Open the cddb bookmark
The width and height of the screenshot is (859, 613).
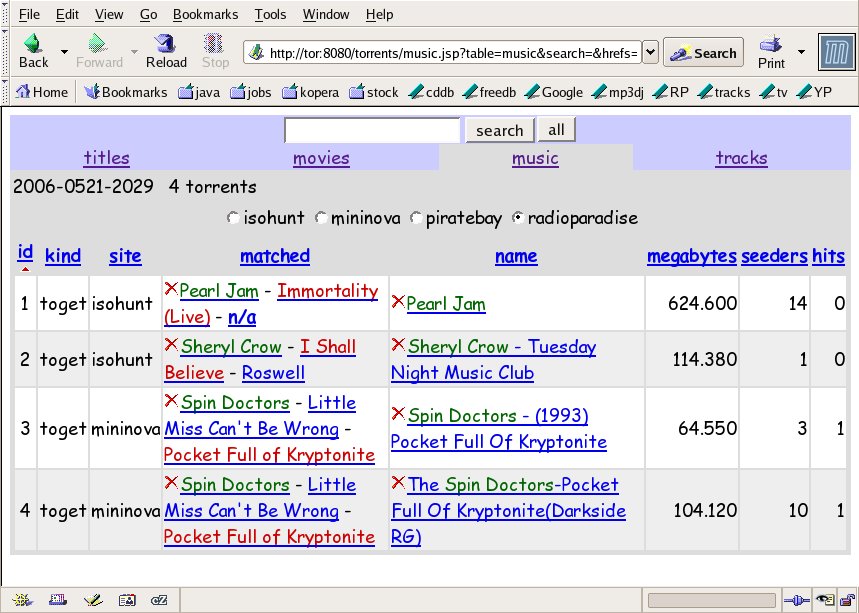[432, 92]
